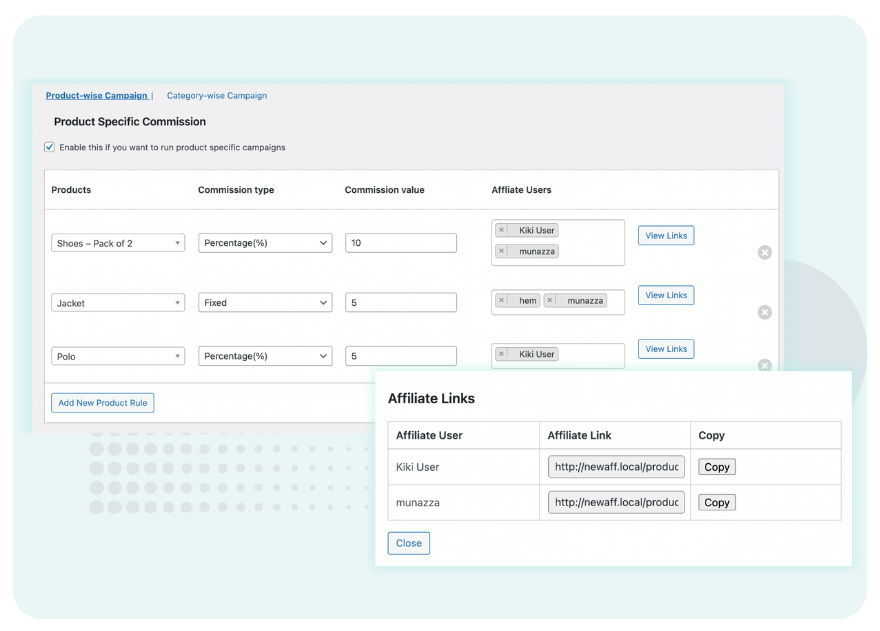Remove hem tag from Jacket row
Screen dimensions: 880x631
pos(502,300)
